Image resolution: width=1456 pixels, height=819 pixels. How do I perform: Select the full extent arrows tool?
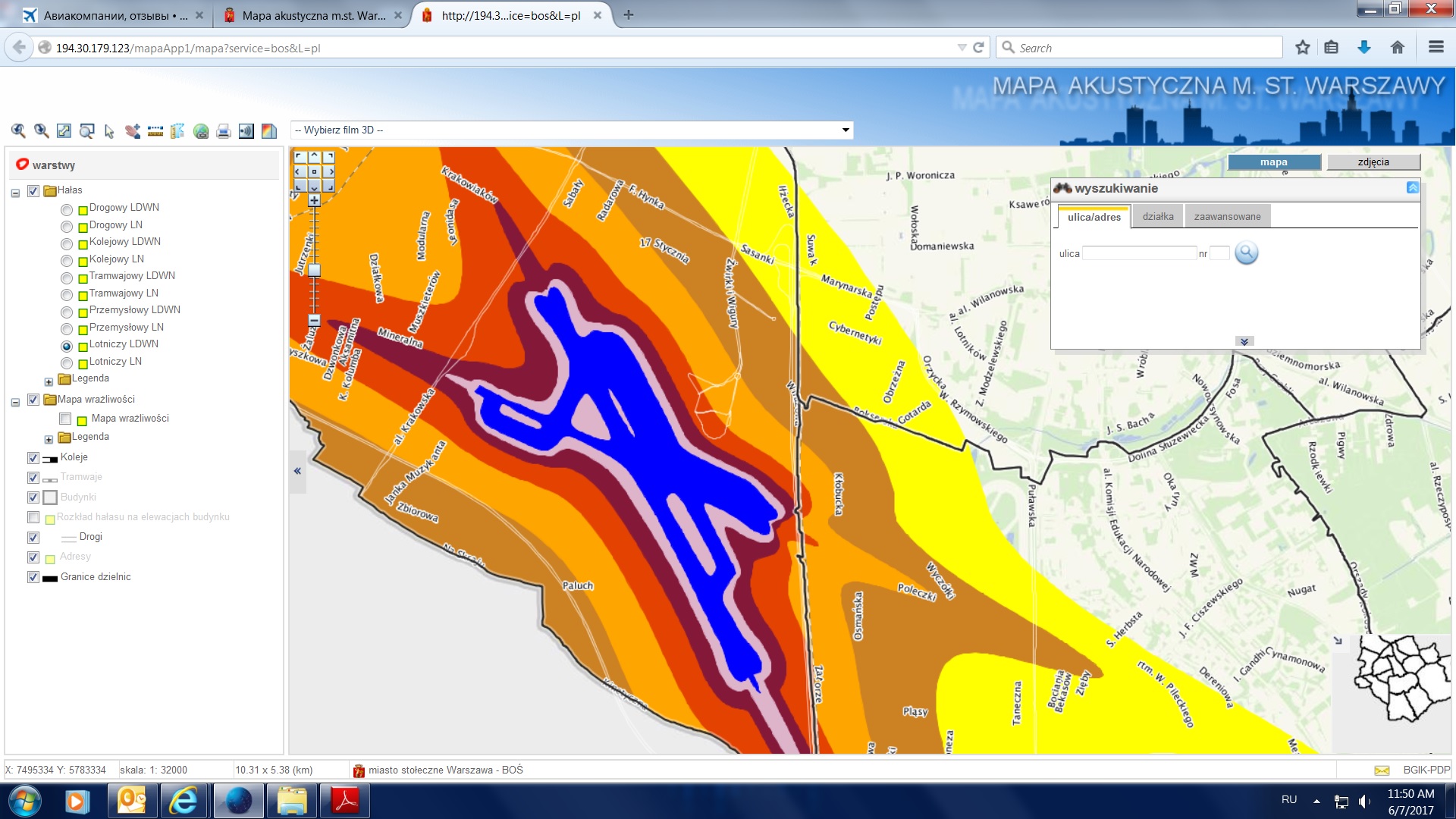coord(64,131)
